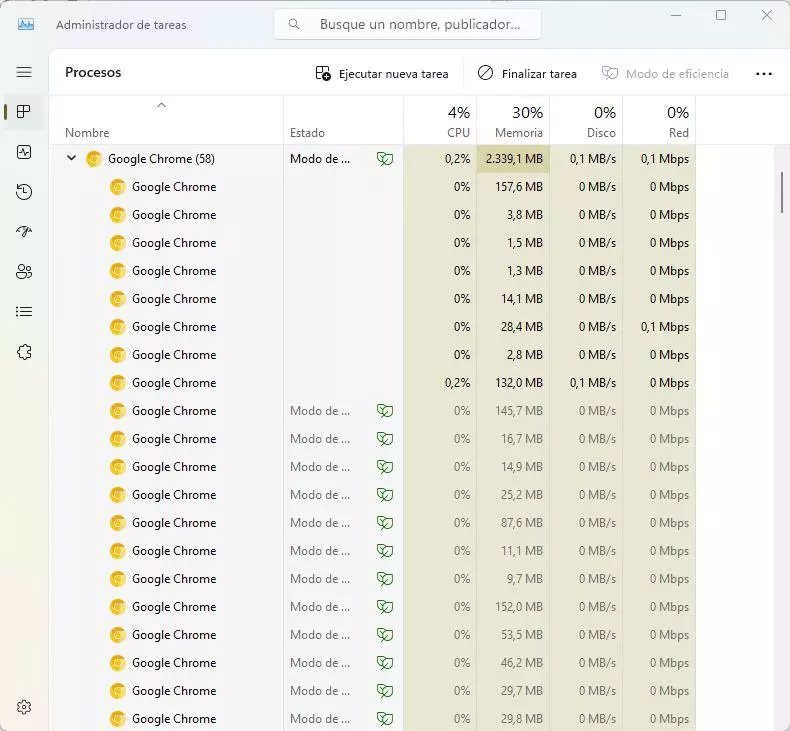Open the three-dot more options menu
The image size is (790, 731).
[764, 74]
